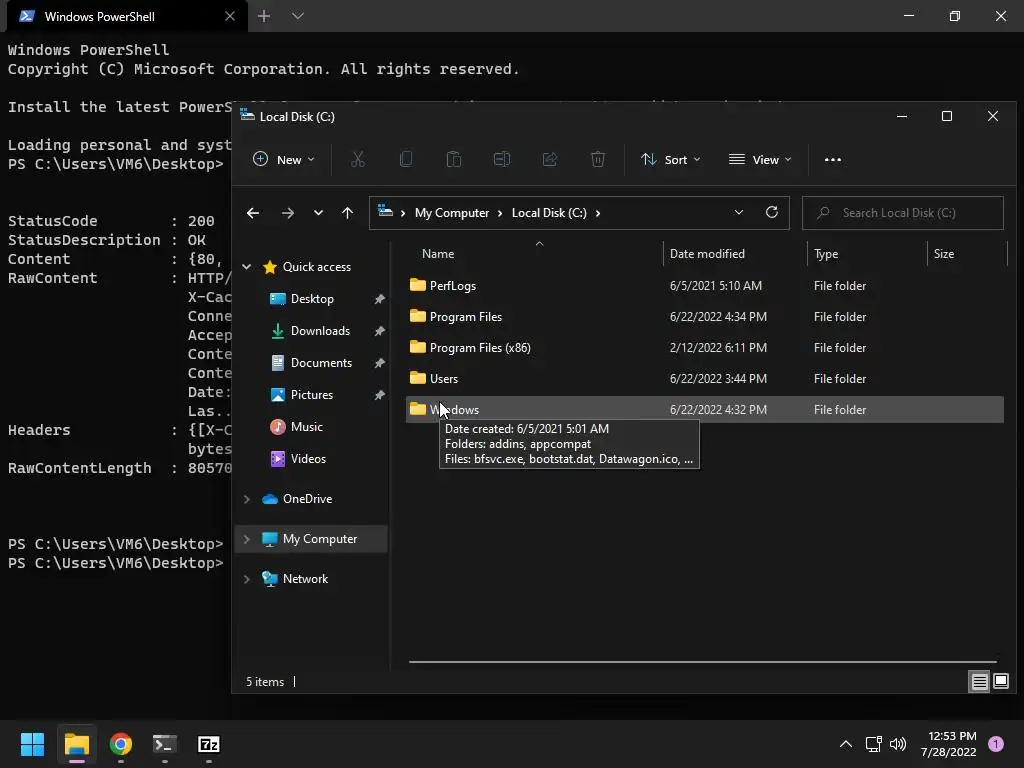Select Videos in navigation pane
1024x768 pixels.
click(308, 459)
